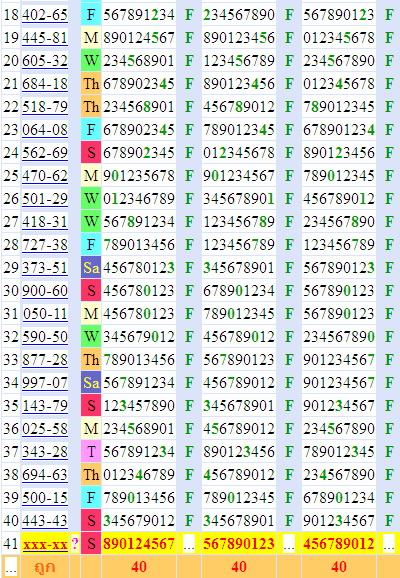Select the highlighted 890124567 prediction cell

pos(139,544)
